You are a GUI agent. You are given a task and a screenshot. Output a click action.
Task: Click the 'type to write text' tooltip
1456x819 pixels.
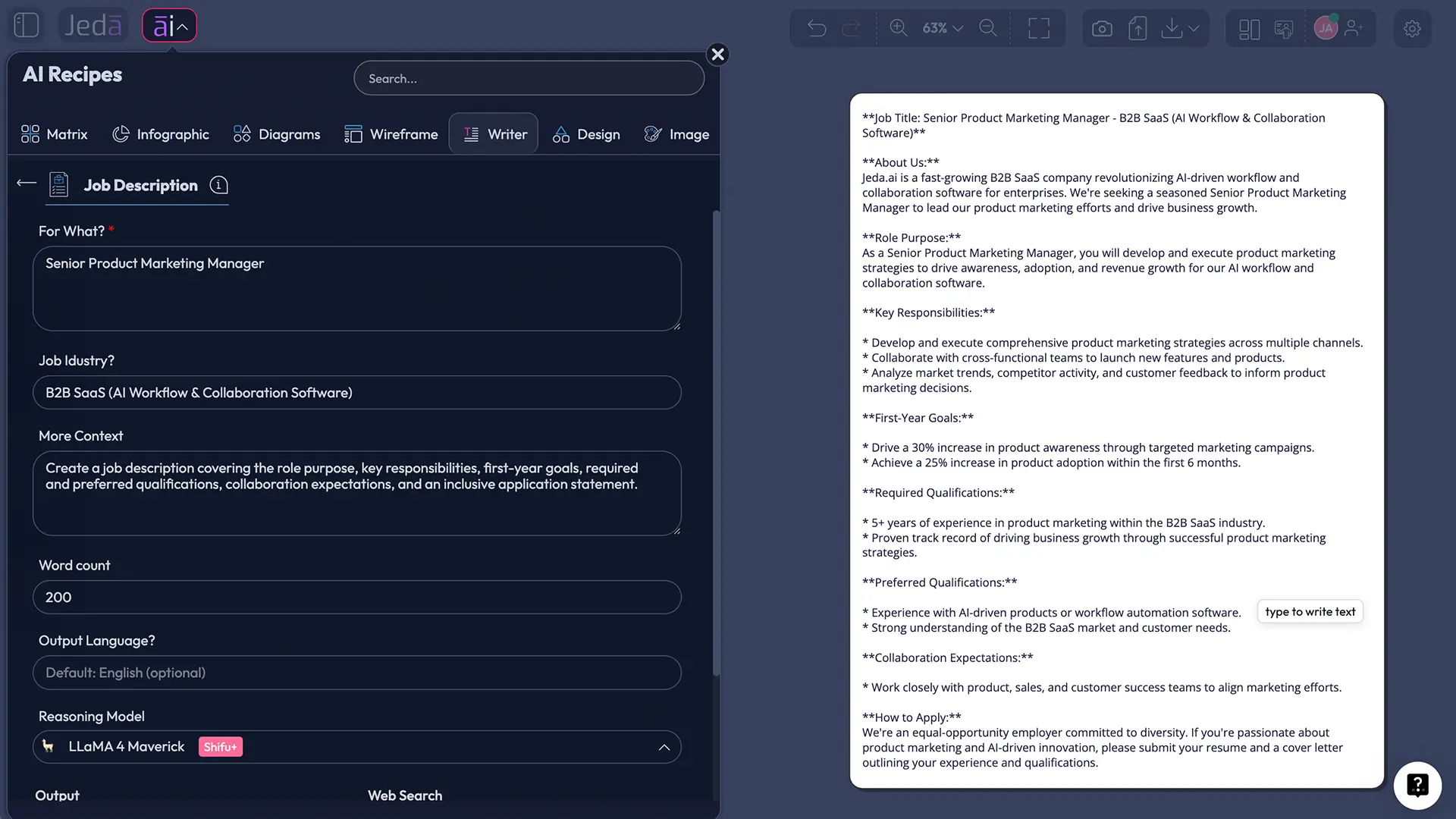pos(1310,611)
